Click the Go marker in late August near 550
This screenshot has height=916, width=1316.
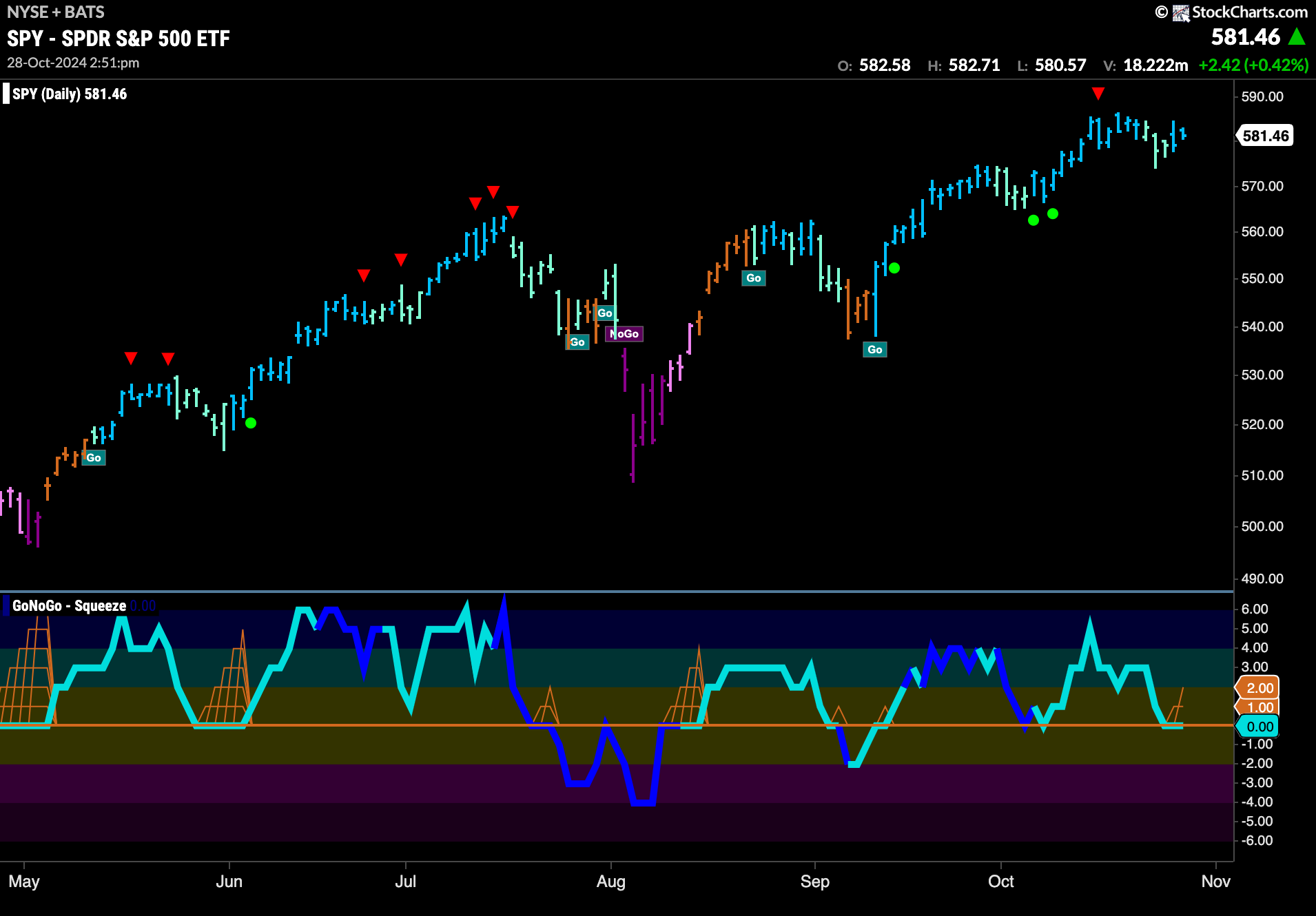click(x=754, y=278)
